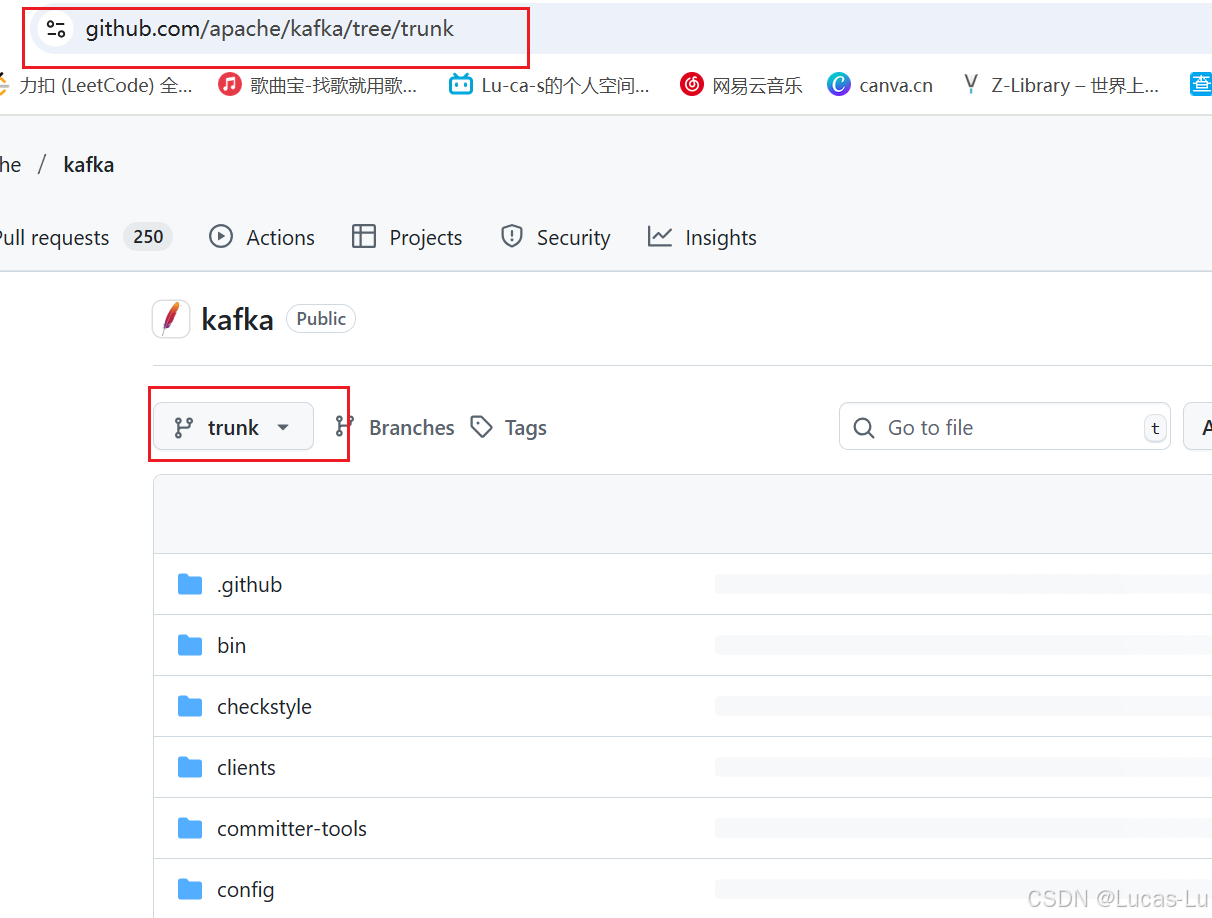Click the site information icon in address bar

pyautogui.click(x=56, y=29)
